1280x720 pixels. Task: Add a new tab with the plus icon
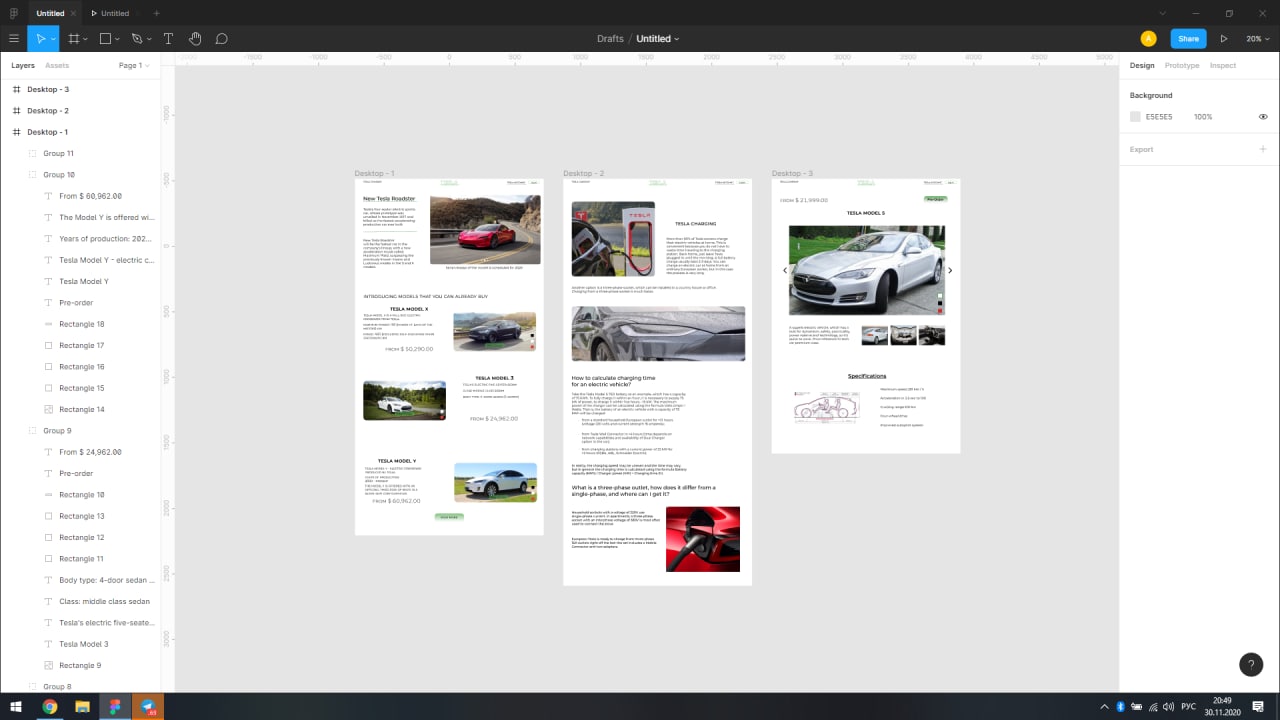(x=156, y=13)
